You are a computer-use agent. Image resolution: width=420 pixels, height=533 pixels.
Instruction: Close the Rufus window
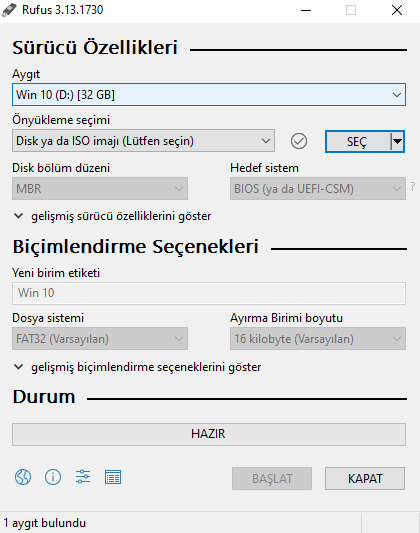click(x=397, y=10)
